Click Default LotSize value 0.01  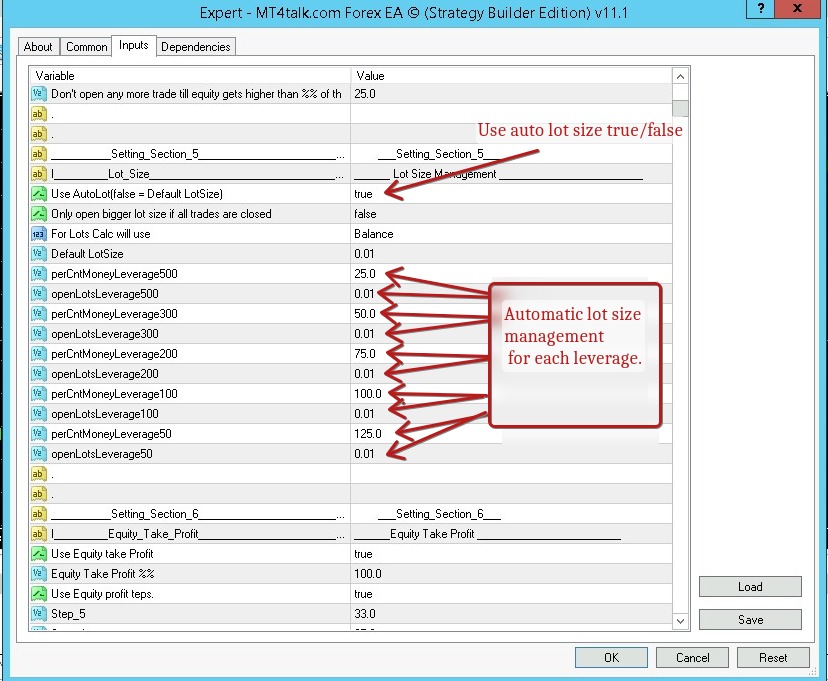(364, 254)
